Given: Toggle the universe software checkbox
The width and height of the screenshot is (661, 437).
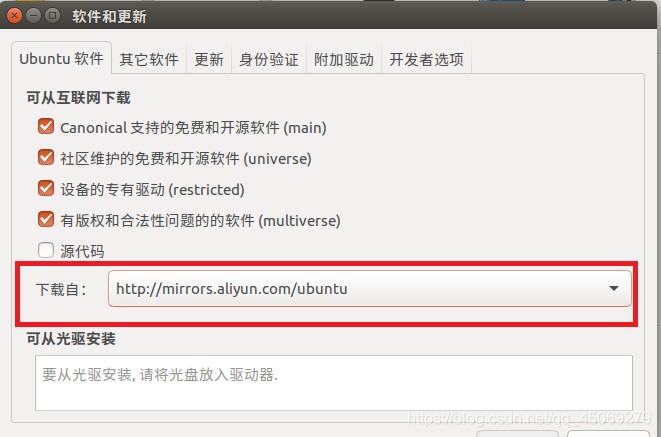Looking at the screenshot, I should tap(46, 157).
